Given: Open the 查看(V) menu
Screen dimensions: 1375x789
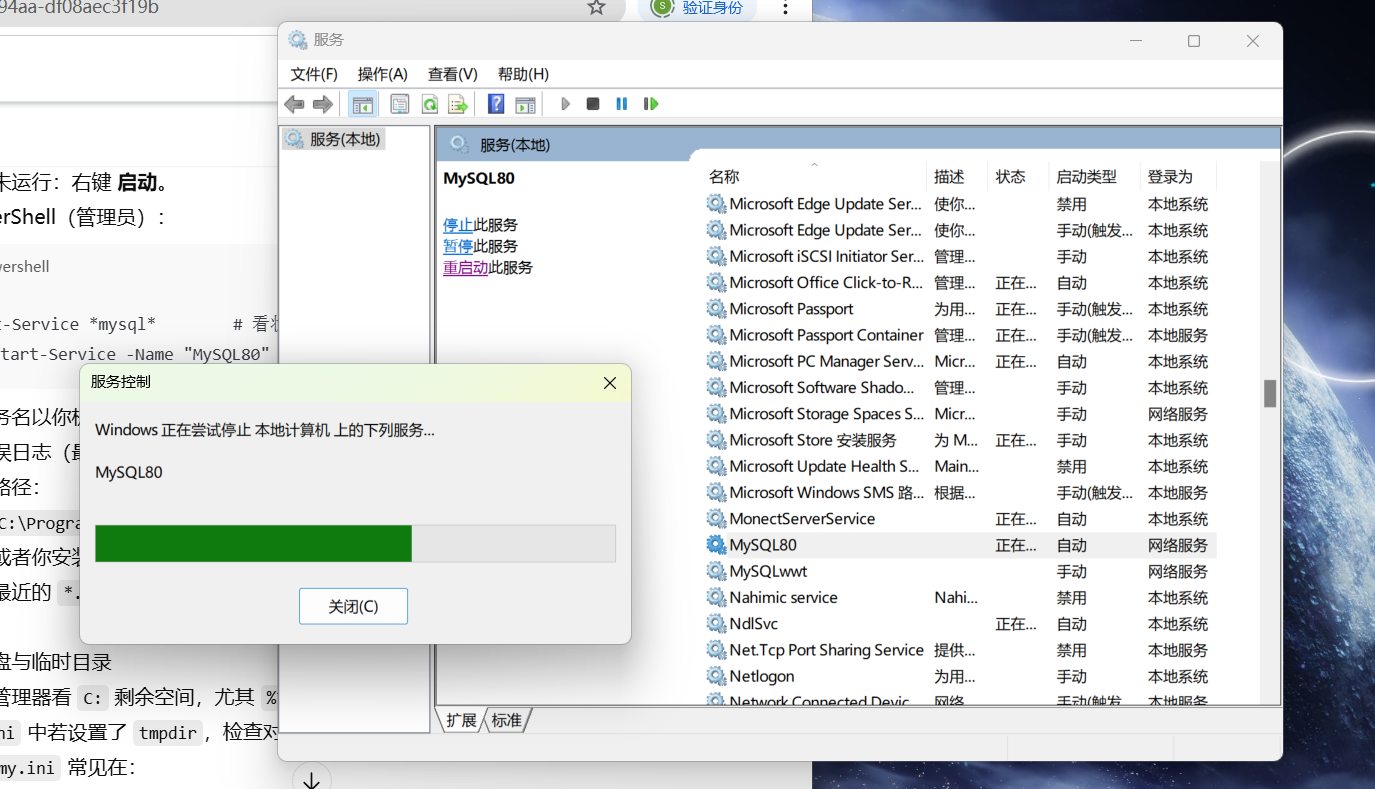Looking at the screenshot, I should pyautogui.click(x=451, y=73).
